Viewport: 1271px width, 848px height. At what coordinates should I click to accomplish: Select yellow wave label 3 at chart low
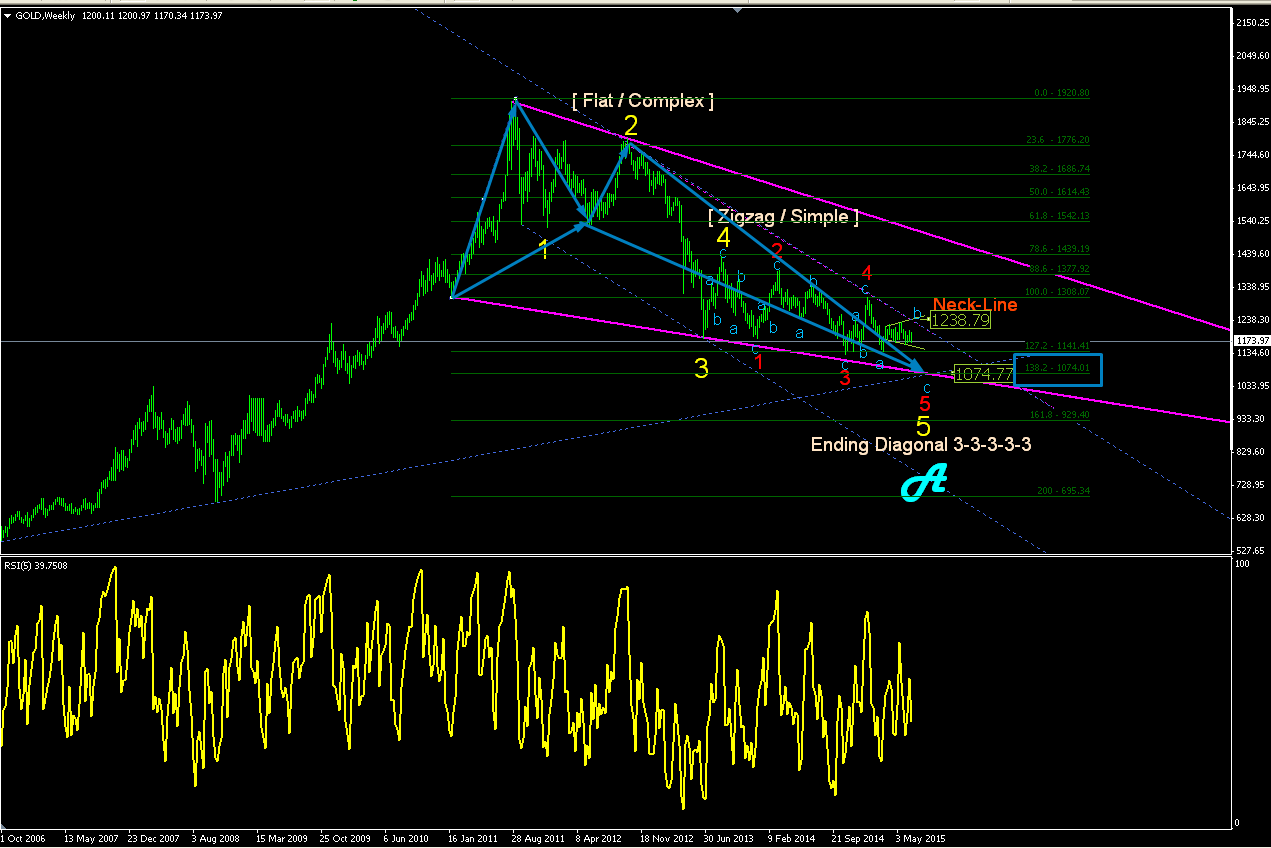(702, 368)
